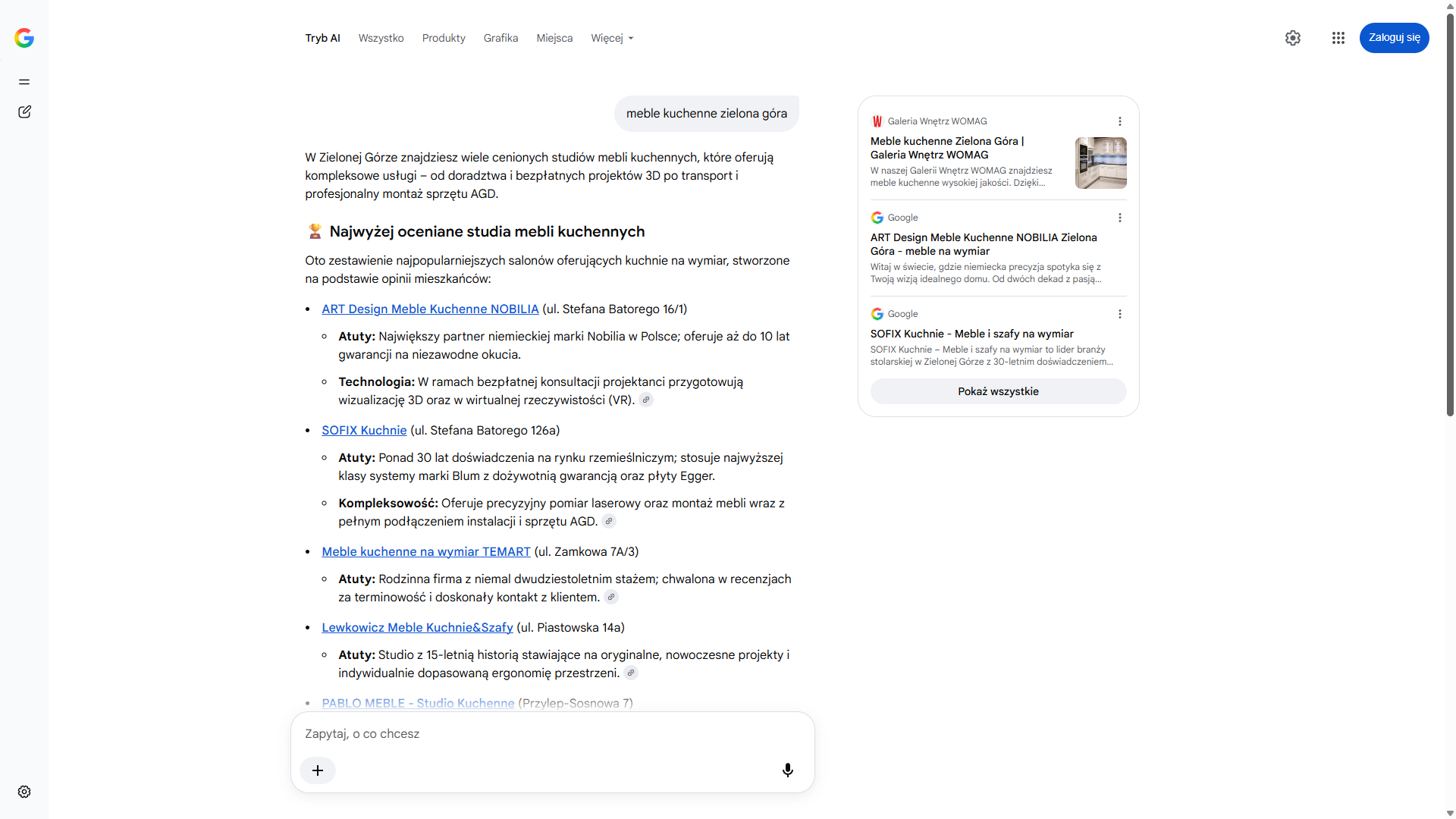Open ART Design NOBILIA source card title
Viewport: 1456px width, 819px height.
pos(984,244)
